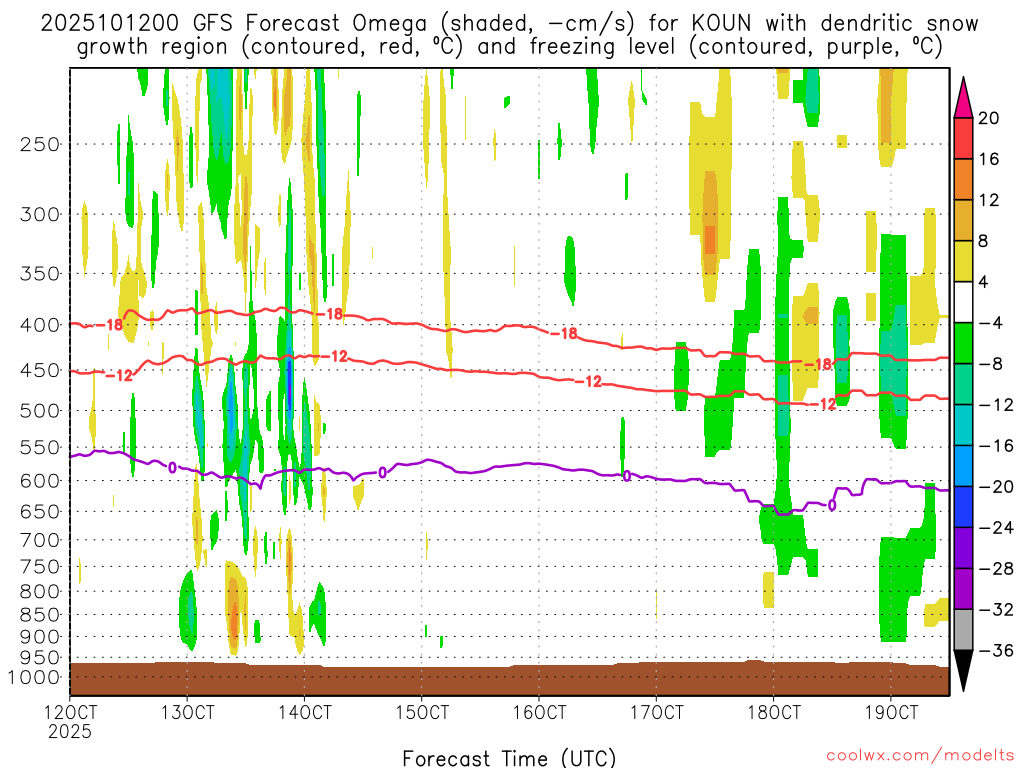Click the red color swatch labeled 16-20
This screenshot has width=1024, height=768.
(963, 138)
